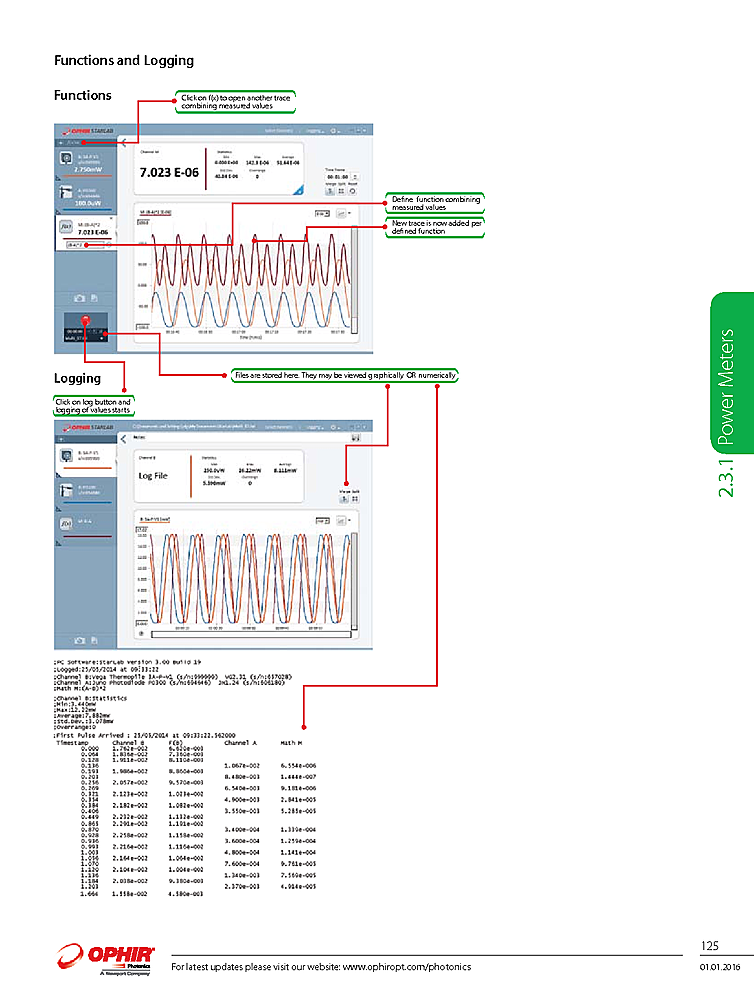The image size is (754, 1006).
Task: Open Select Device(s) menu in top bar
Action: pos(279,130)
